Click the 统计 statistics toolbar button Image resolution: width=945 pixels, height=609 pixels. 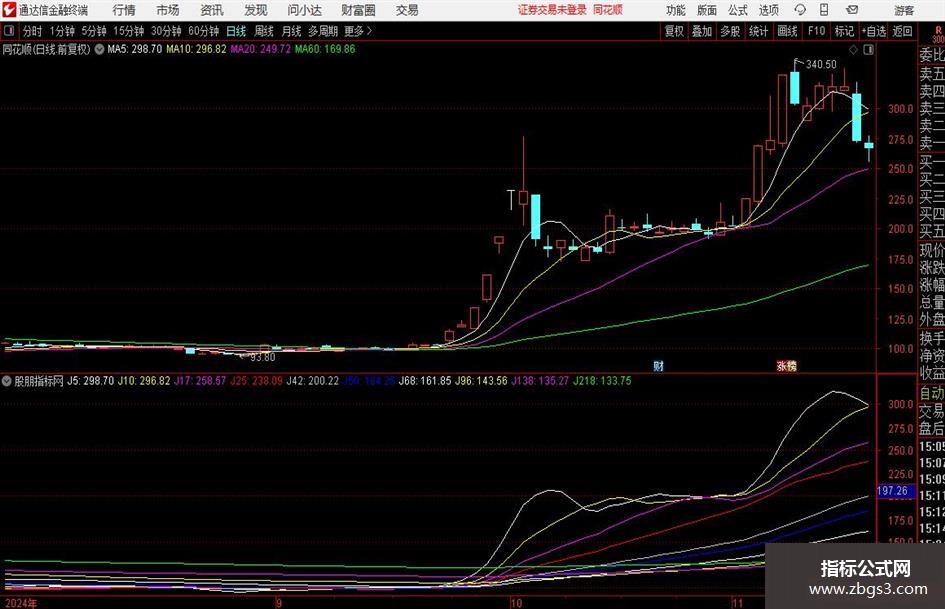point(759,31)
